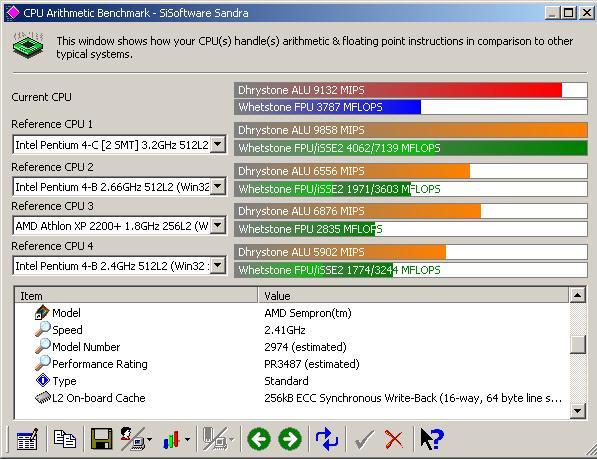Click the greyed-out device icon in toolbar
Screen dimensions: 597x459
coord(215,439)
